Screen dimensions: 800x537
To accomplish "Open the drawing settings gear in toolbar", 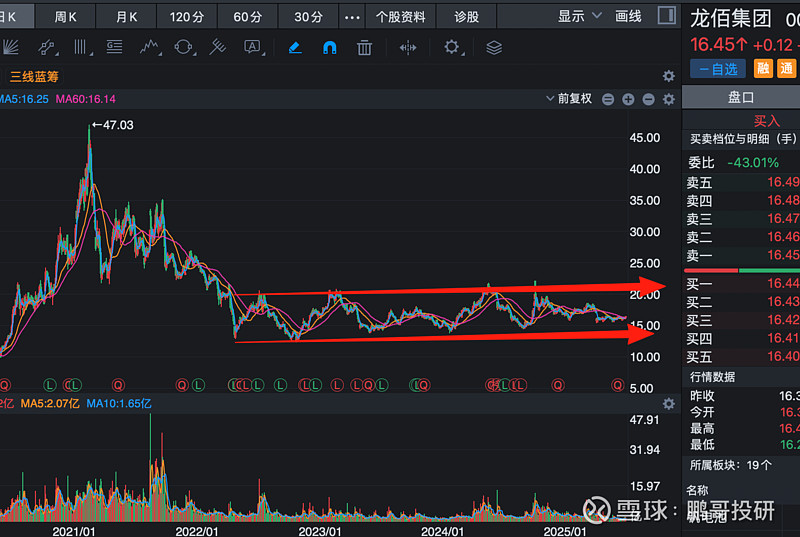I will [452, 47].
